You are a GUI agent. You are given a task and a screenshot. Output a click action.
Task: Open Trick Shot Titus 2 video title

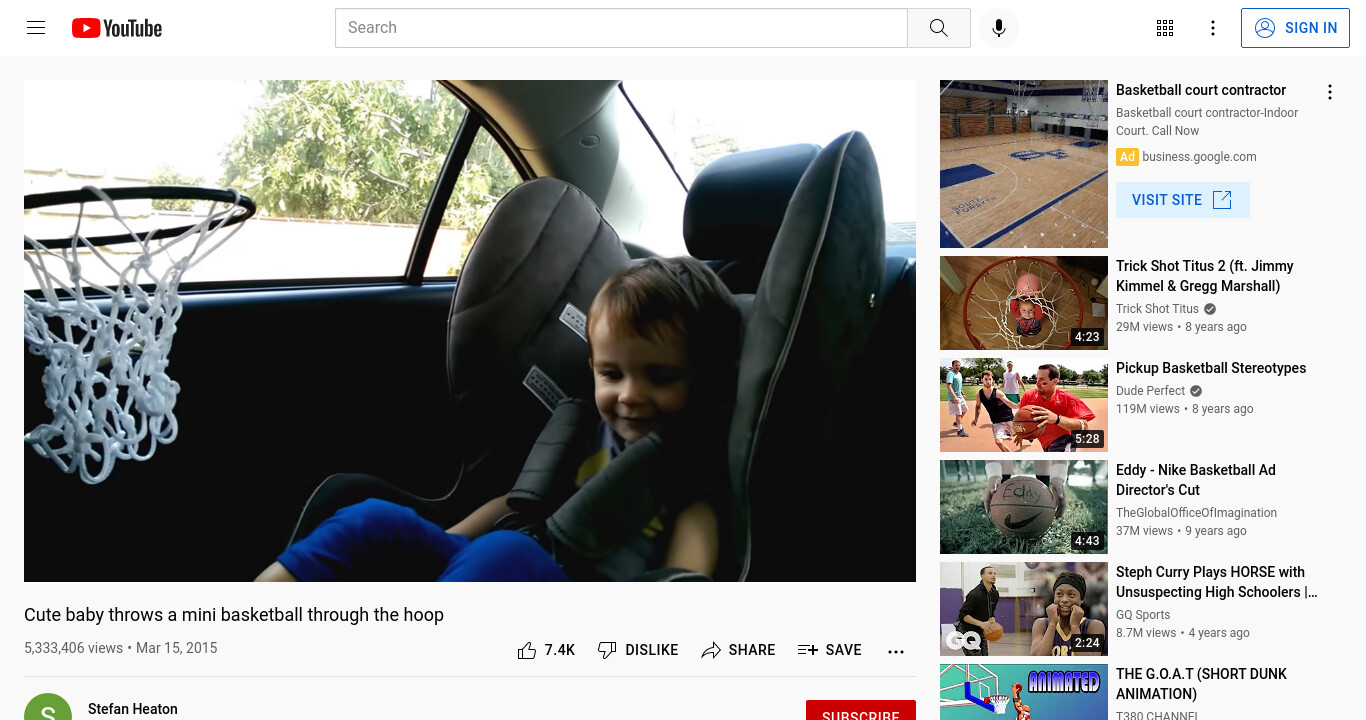[1205, 276]
